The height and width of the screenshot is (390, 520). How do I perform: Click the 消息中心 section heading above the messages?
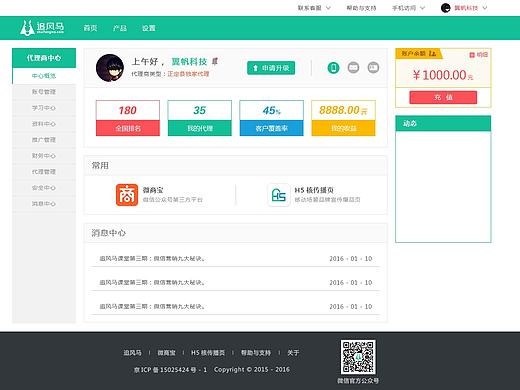click(x=109, y=233)
